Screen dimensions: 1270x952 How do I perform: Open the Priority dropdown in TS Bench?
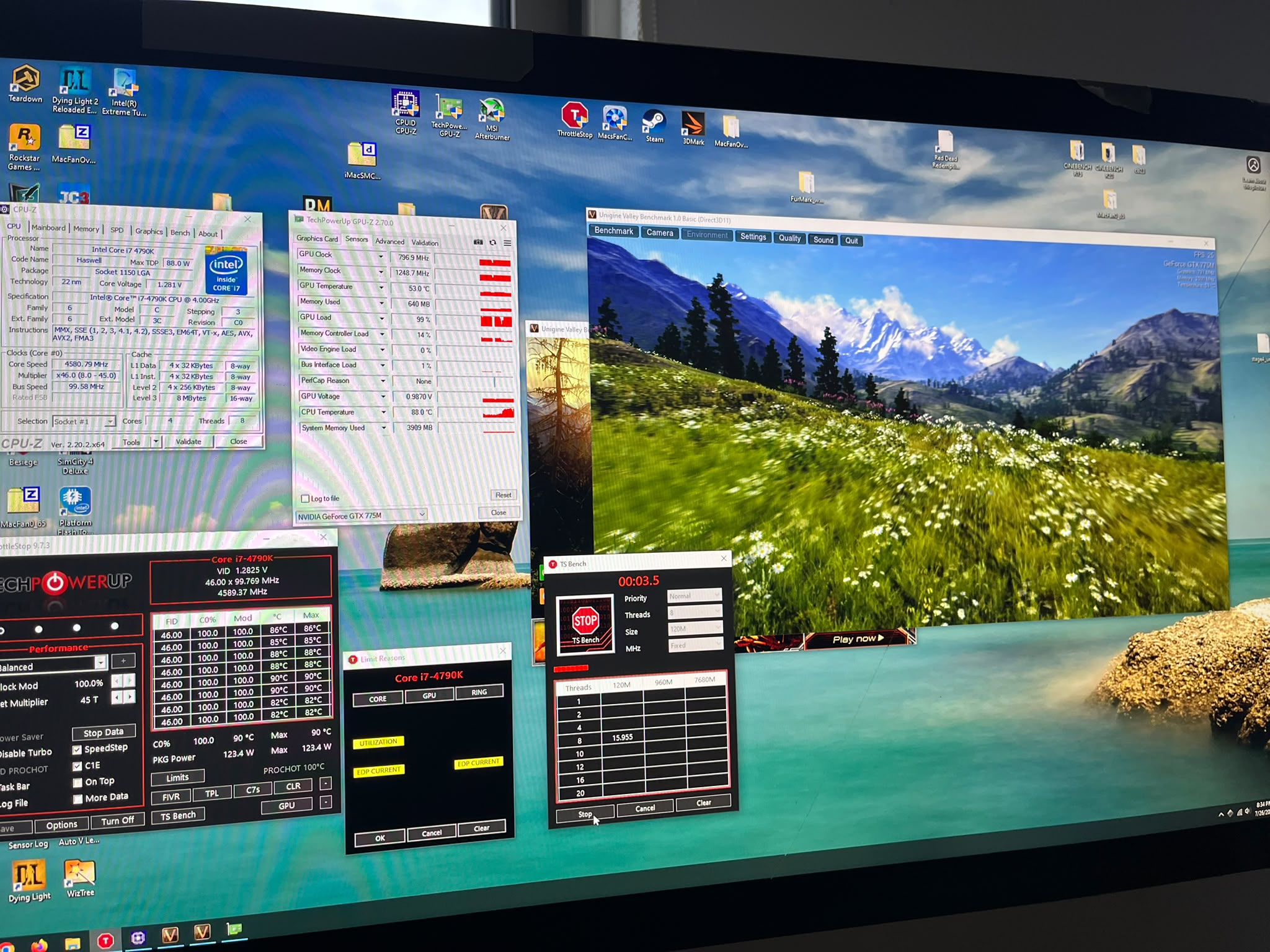(695, 596)
